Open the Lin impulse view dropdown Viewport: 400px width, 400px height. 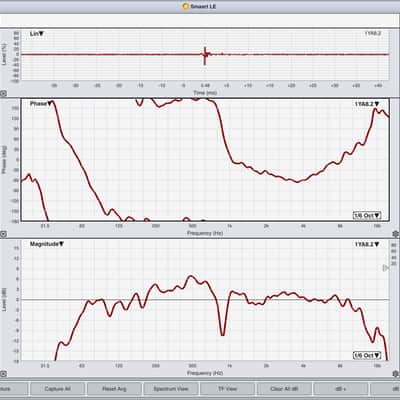click(x=37, y=34)
